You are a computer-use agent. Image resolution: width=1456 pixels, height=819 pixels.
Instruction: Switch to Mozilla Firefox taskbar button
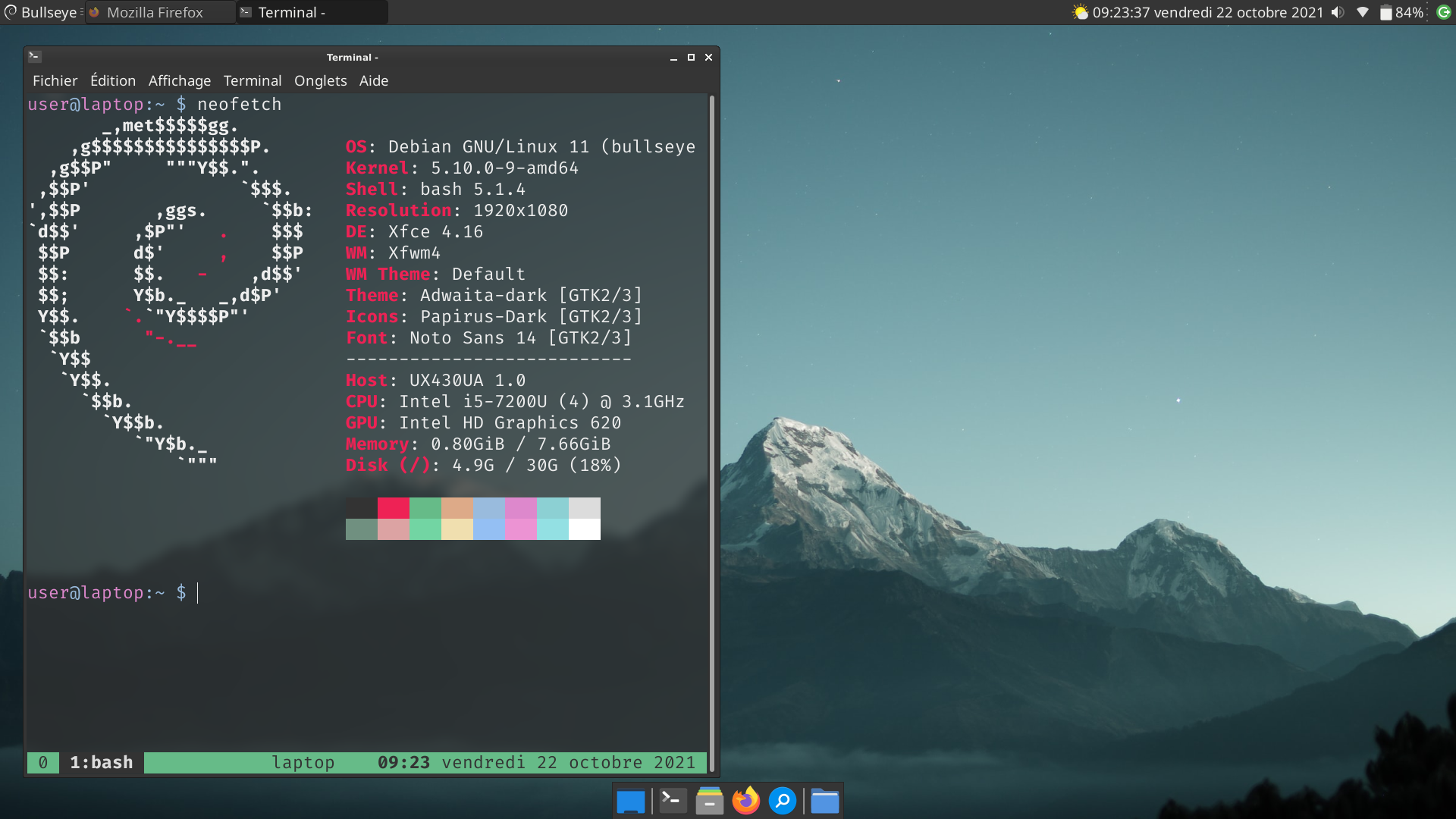(155, 12)
